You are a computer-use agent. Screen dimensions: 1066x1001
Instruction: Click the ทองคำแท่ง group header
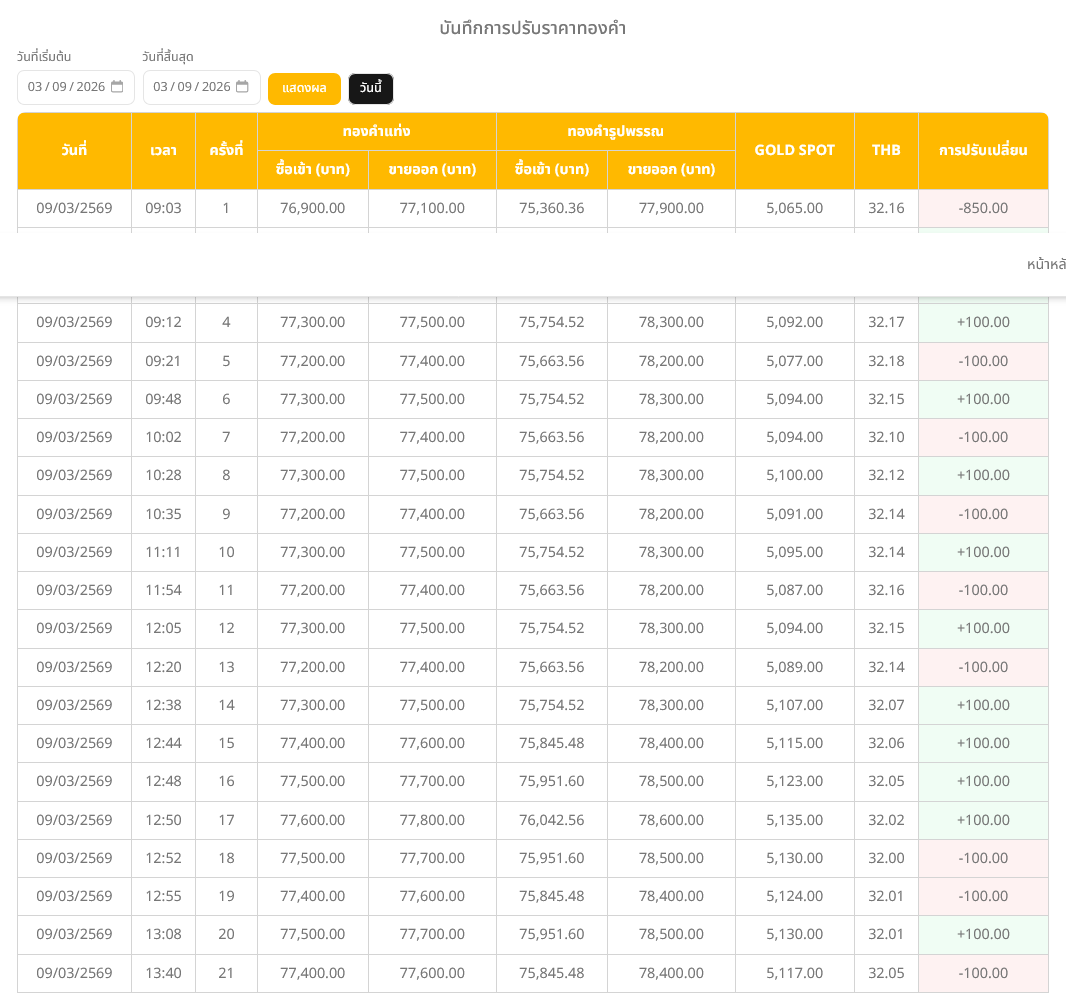(x=376, y=132)
